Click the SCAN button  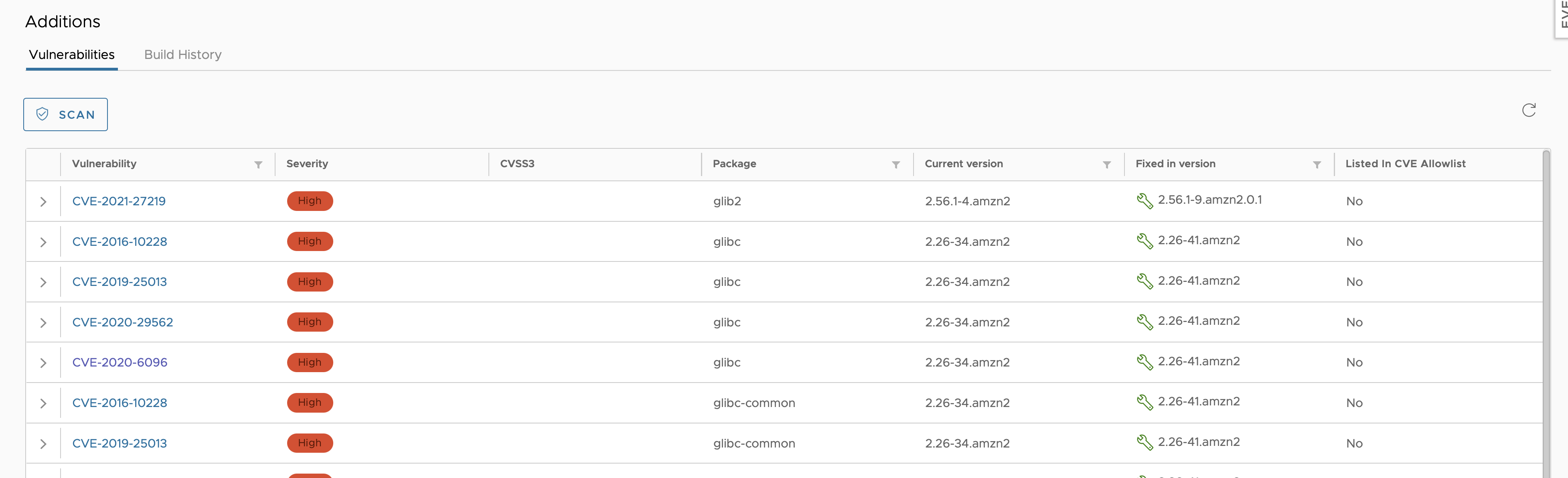65,114
